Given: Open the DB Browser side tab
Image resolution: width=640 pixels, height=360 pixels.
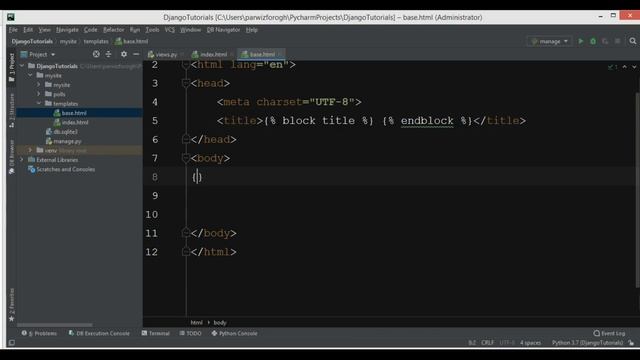Looking at the screenshot, I should point(11,157).
